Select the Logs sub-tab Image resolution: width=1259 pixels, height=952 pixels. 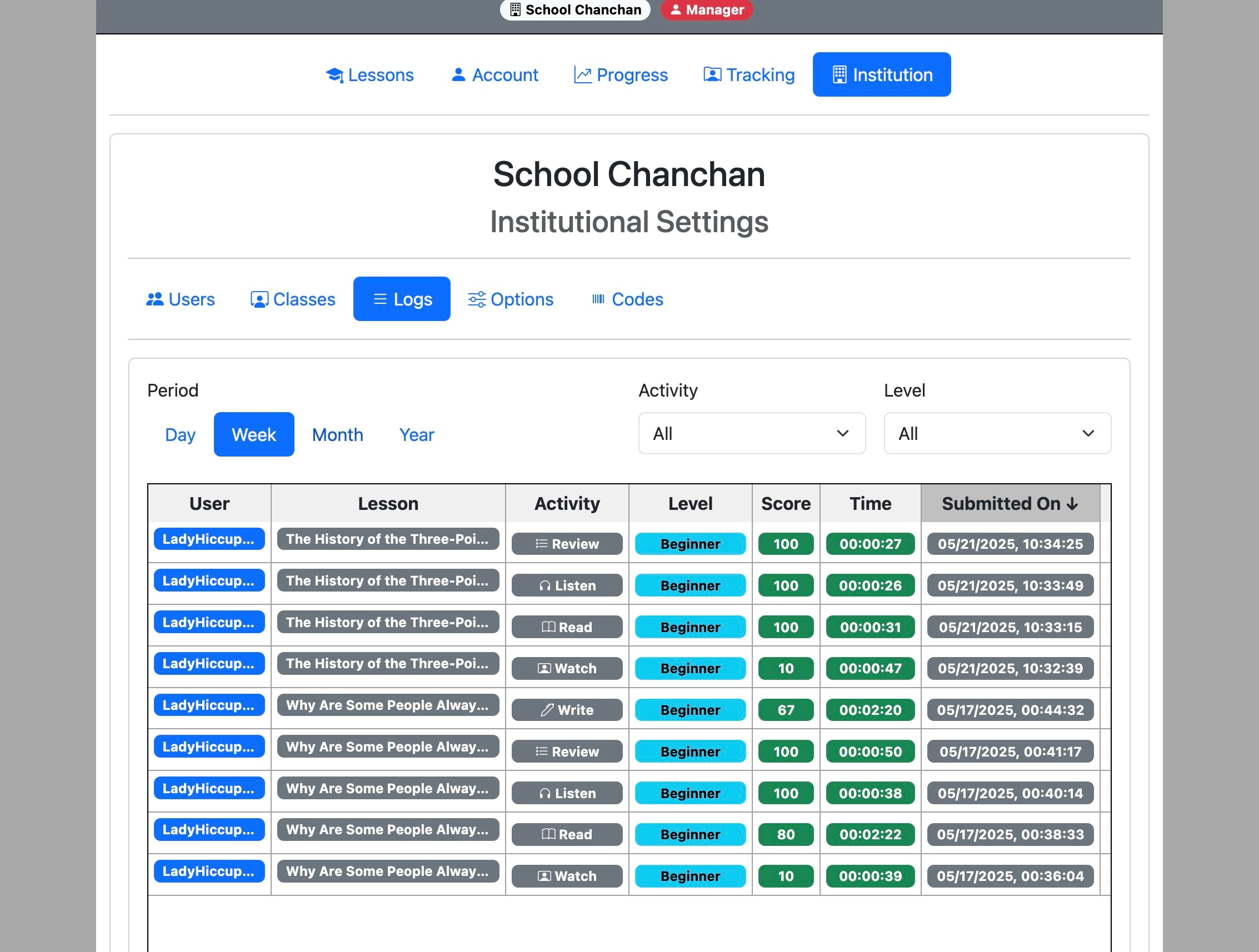pos(402,299)
